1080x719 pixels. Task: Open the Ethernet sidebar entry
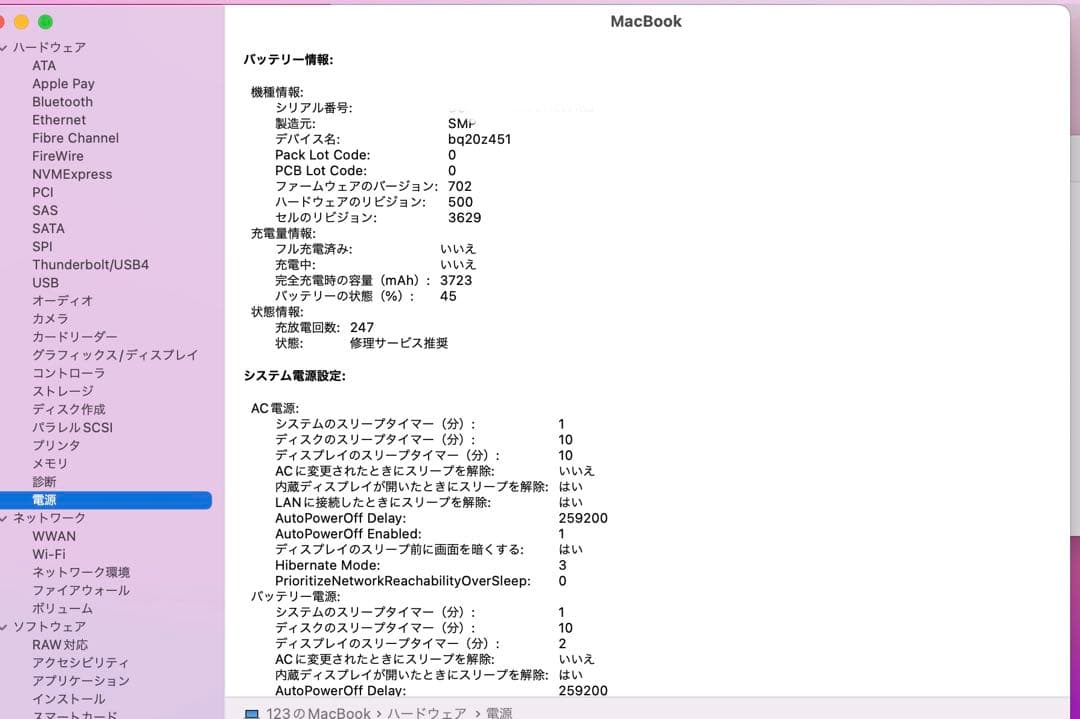59,120
